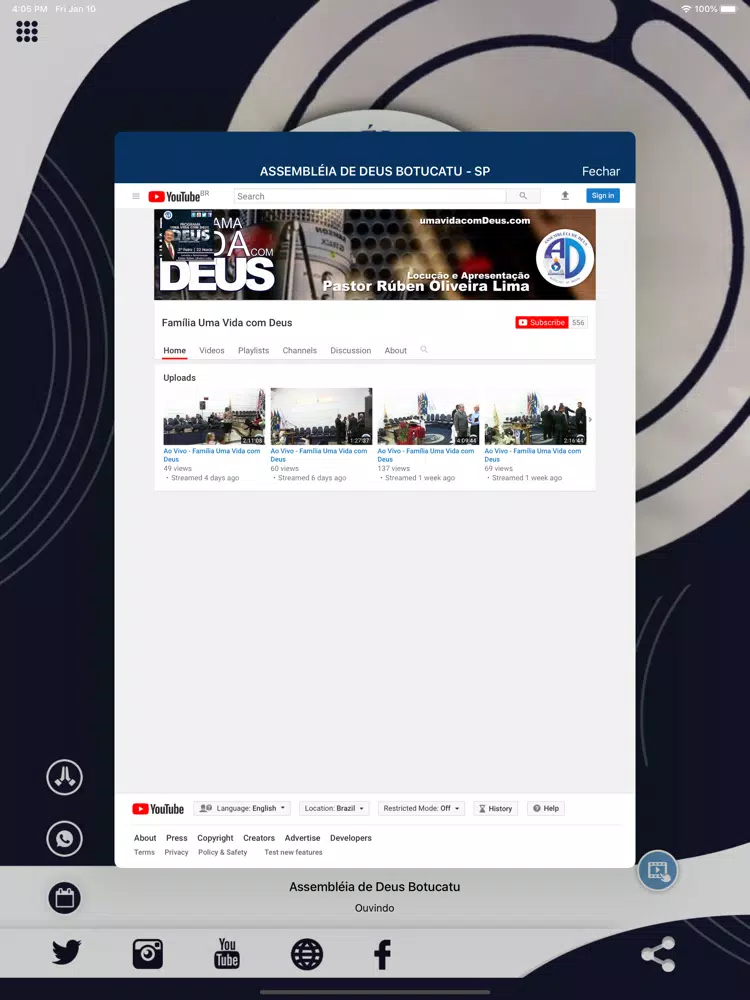Image resolution: width=750 pixels, height=1000 pixels.
Task: Expand the Location: Brazil dropdown
Action: click(334, 808)
